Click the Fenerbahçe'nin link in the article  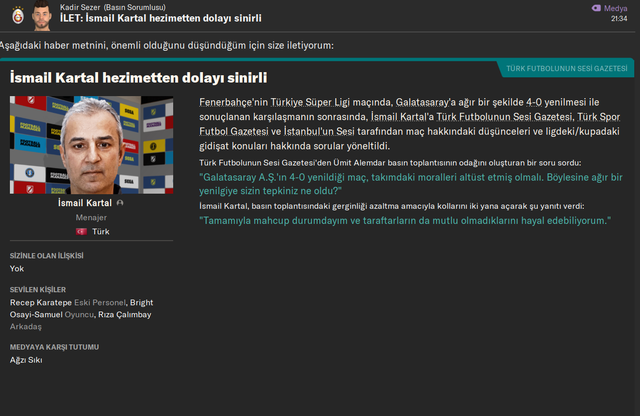[233, 102]
